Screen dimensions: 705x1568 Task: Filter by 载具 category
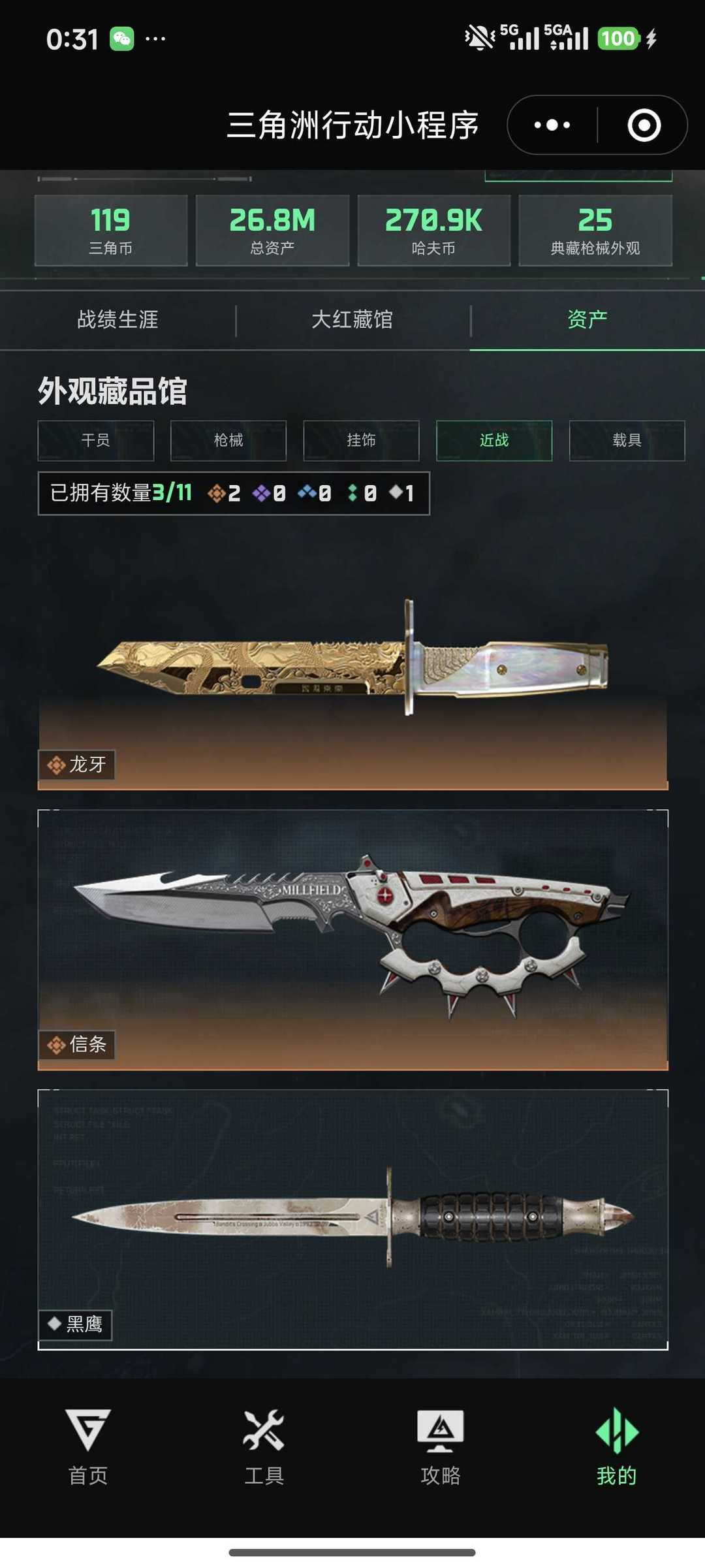(627, 441)
